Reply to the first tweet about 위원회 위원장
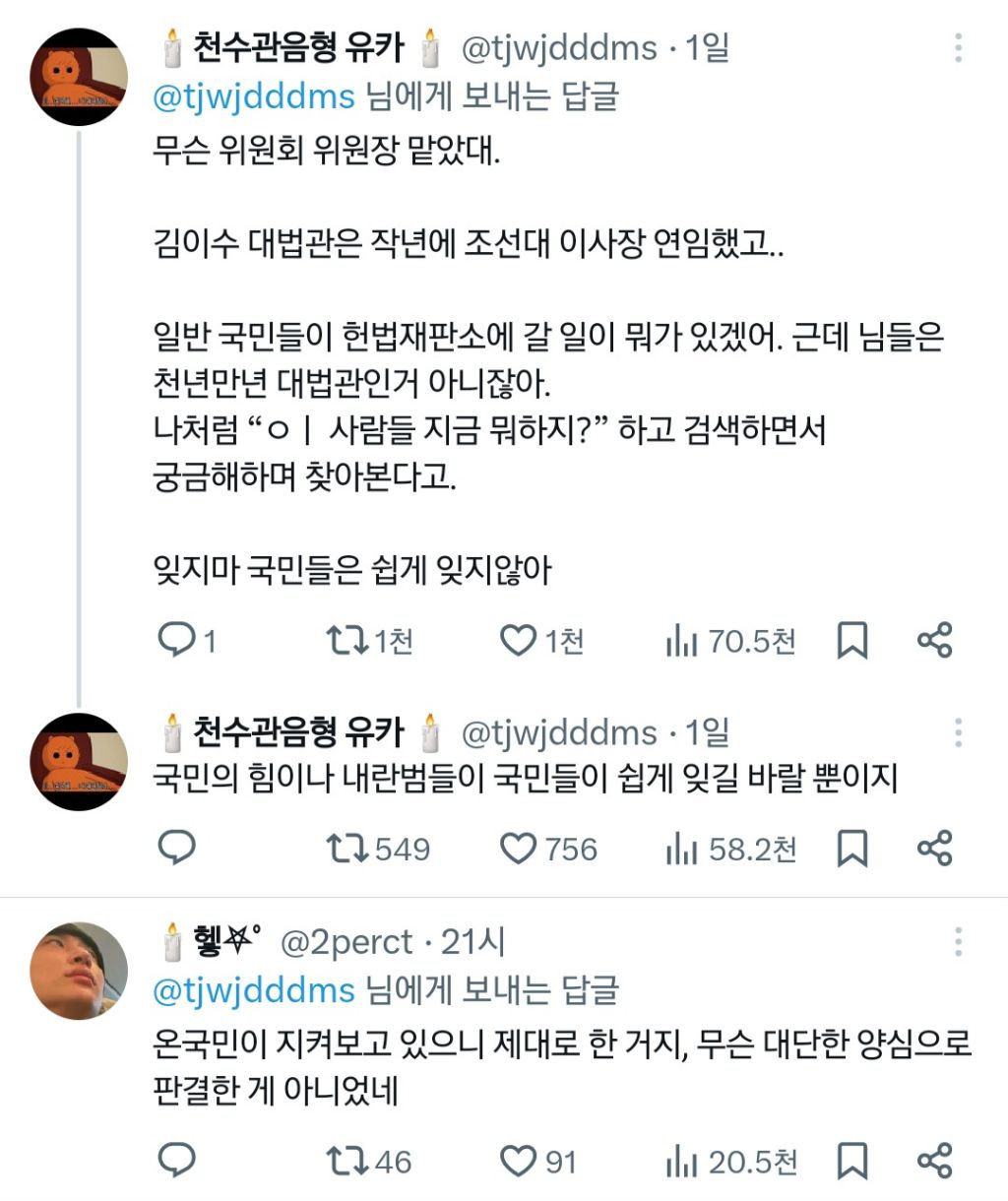Image resolution: width=1008 pixels, height=1201 pixels. point(177,641)
